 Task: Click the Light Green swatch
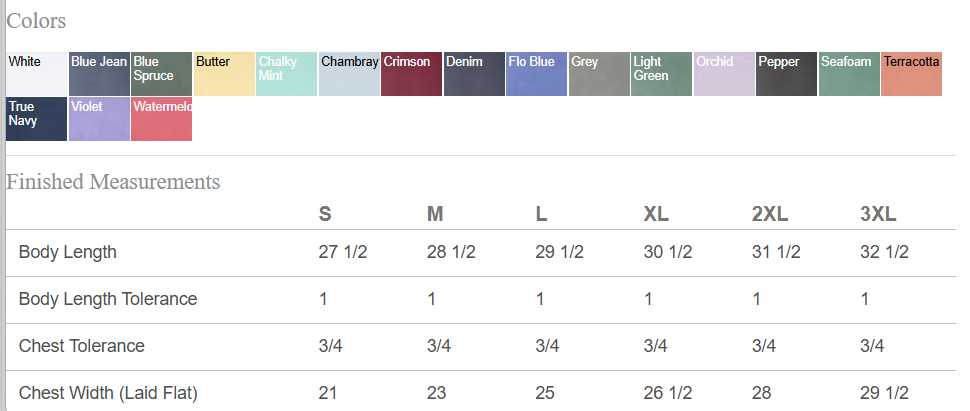(661, 74)
